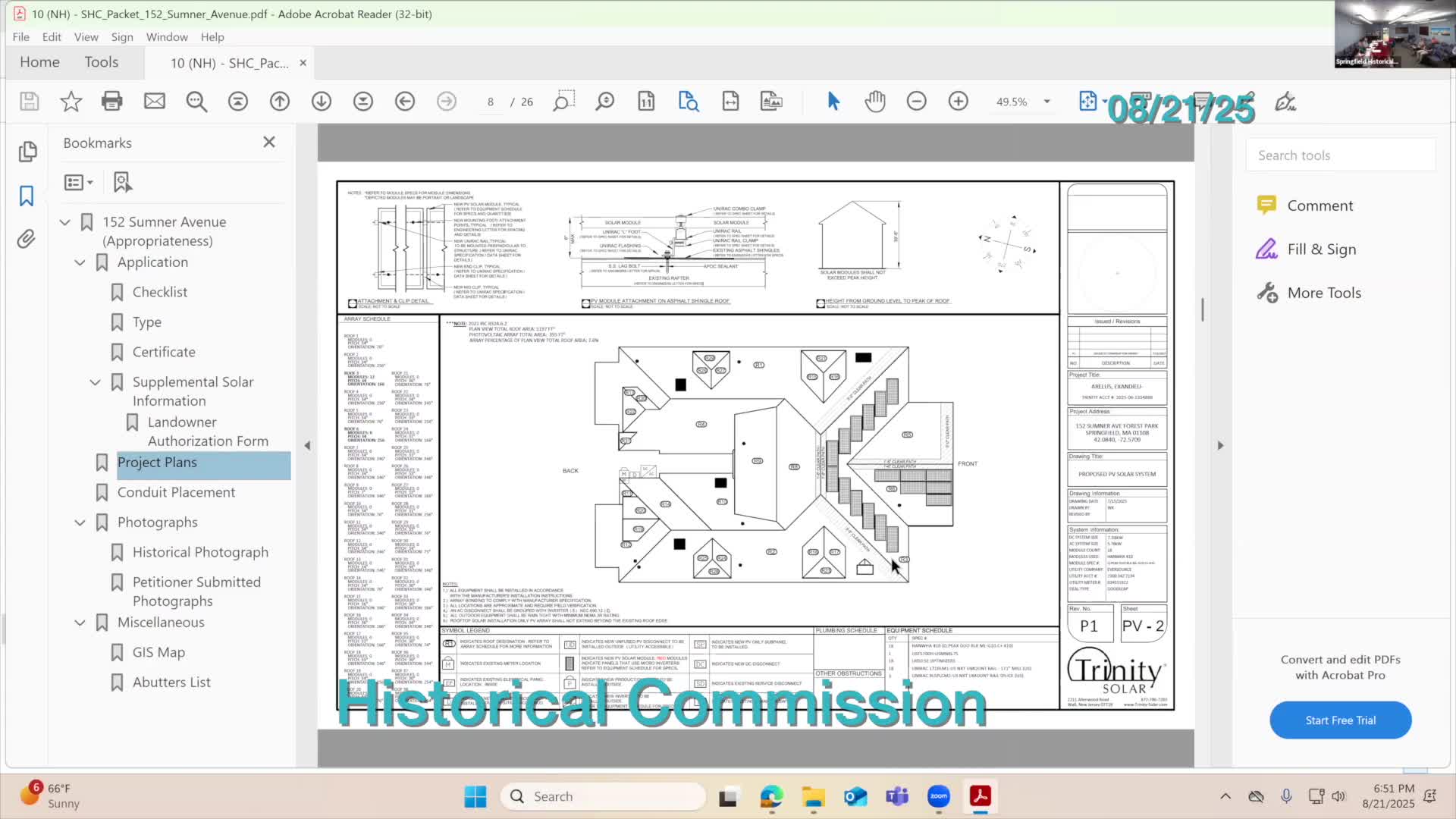Email the PDF using the envelope icon
1456x819 pixels.
pyautogui.click(x=155, y=101)
